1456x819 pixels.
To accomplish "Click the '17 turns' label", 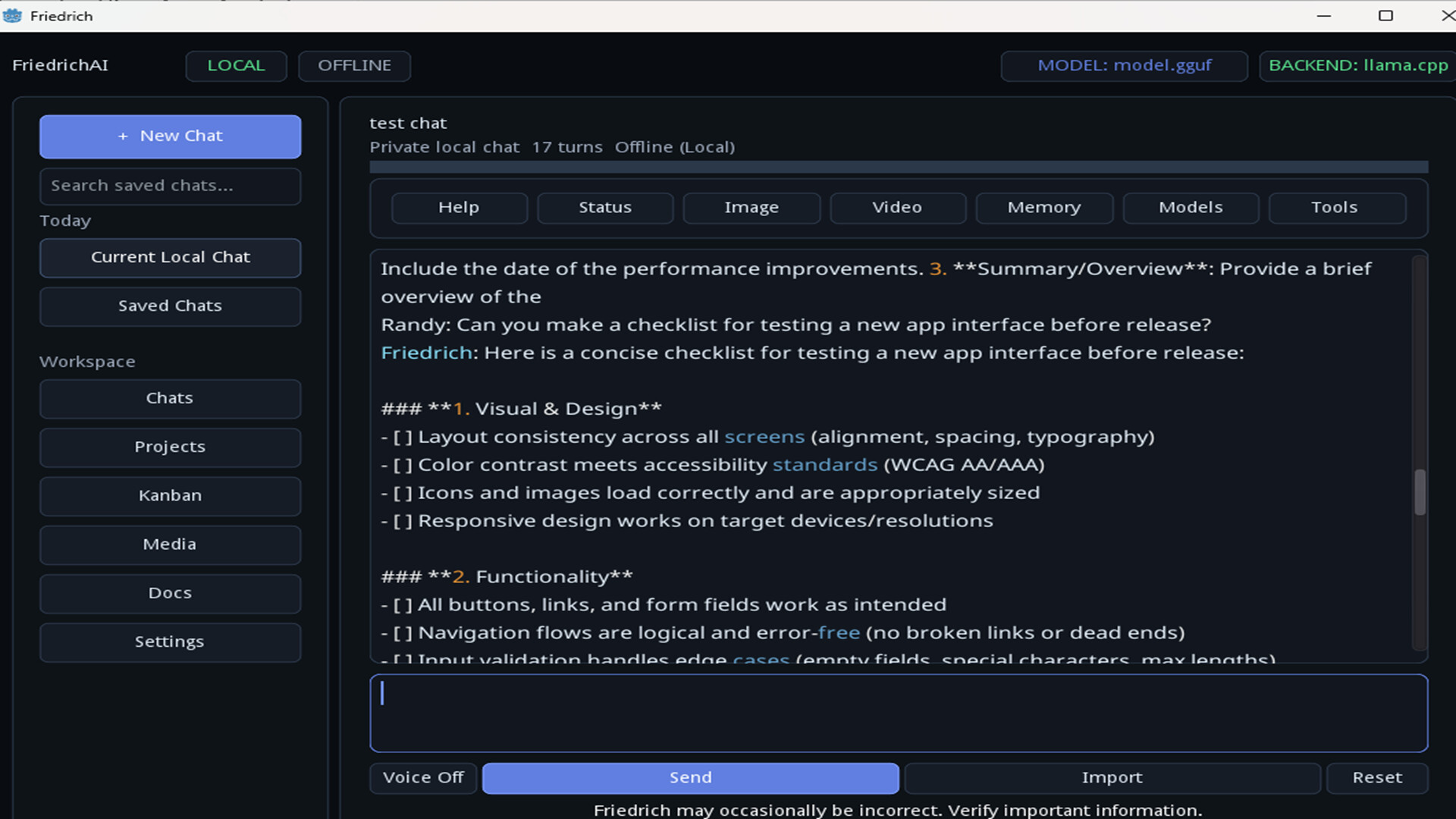I will 567,148.
